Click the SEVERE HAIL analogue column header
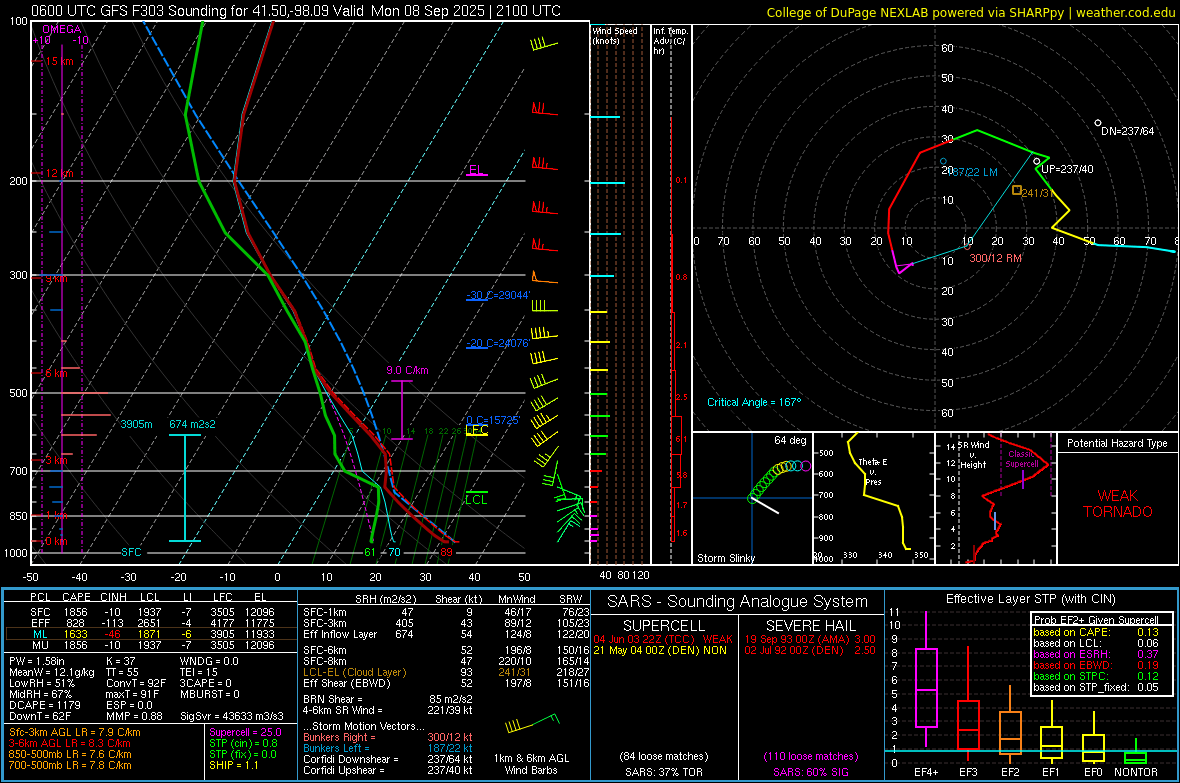 pyautogui.click(x=810, y=626)
